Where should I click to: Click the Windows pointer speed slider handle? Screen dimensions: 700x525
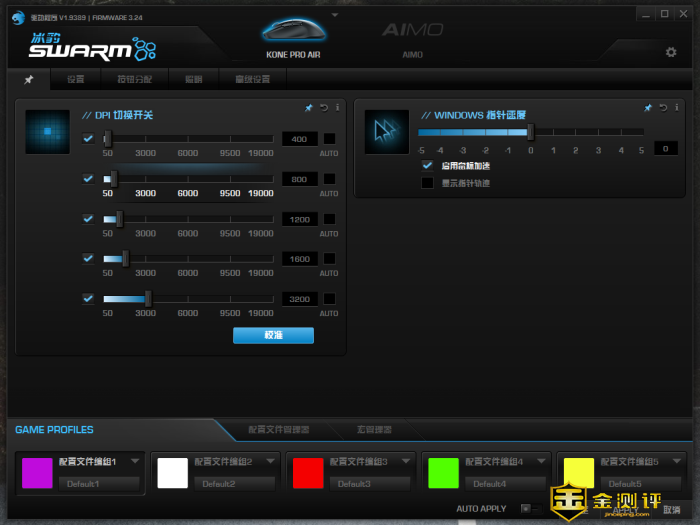point(530,131)
